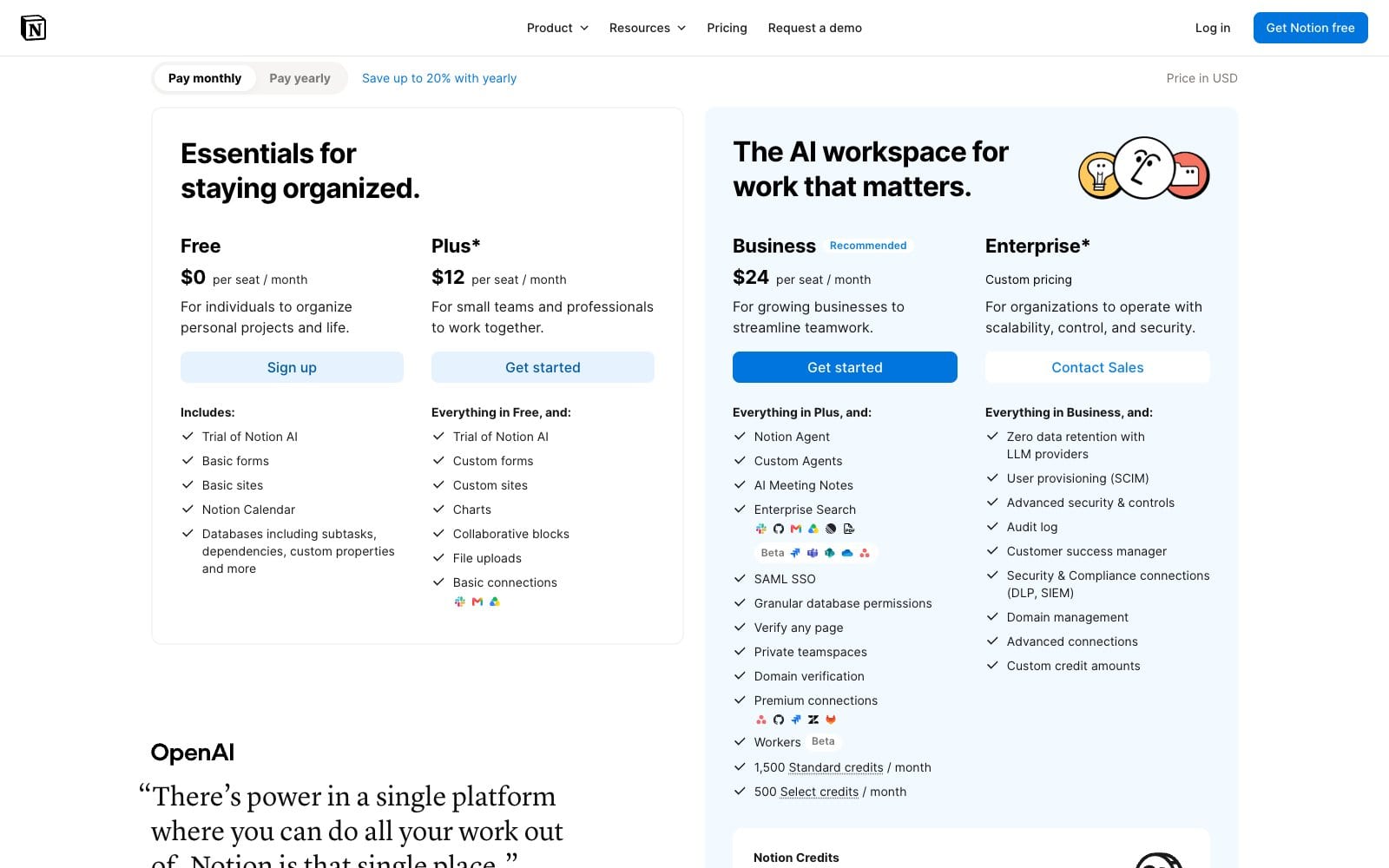Screen dimensions: 1389x868
Task: Click the Save up to 20% with yearly text
Action: pos(439,78)
